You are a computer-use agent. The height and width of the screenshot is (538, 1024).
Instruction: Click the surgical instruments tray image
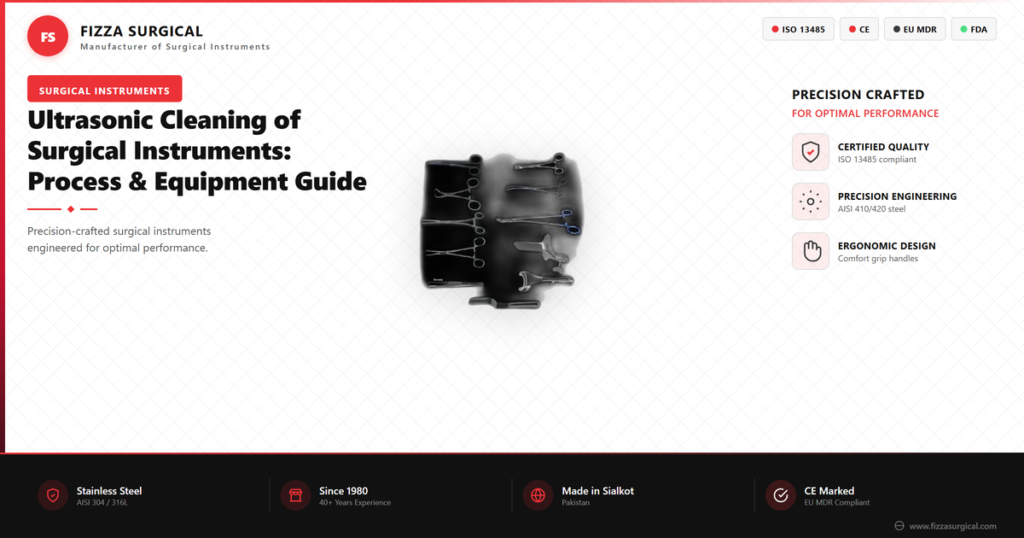point(503,231)
